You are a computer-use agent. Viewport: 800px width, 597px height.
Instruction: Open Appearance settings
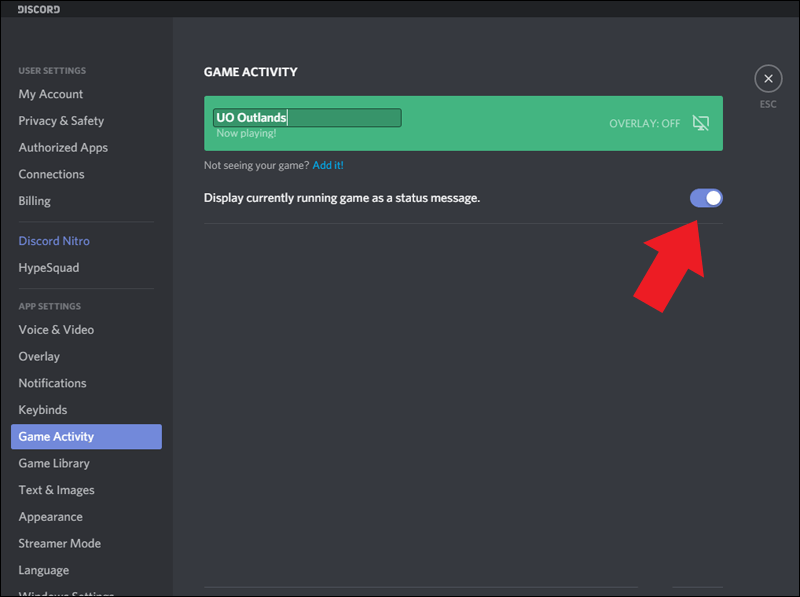(x=50, y=517)
